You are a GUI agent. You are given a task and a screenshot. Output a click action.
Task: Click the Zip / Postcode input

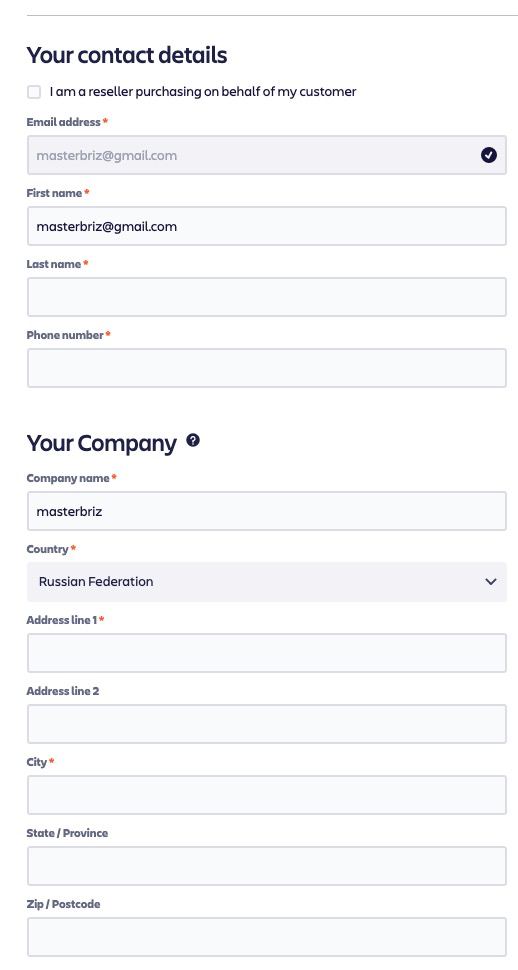(x=267, y=937)
